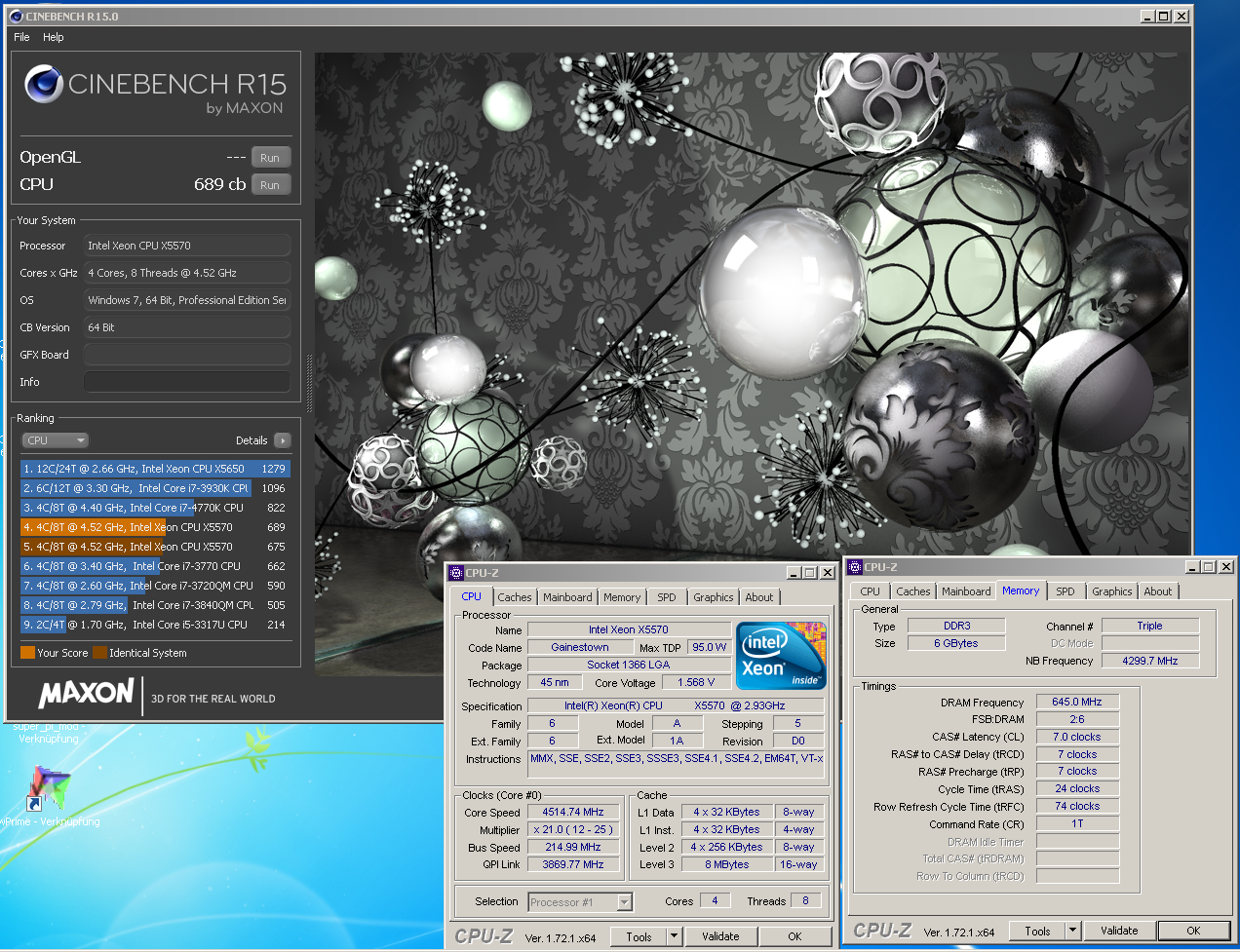Switch to Memory tab in left CPU-Z

[622, 597]
